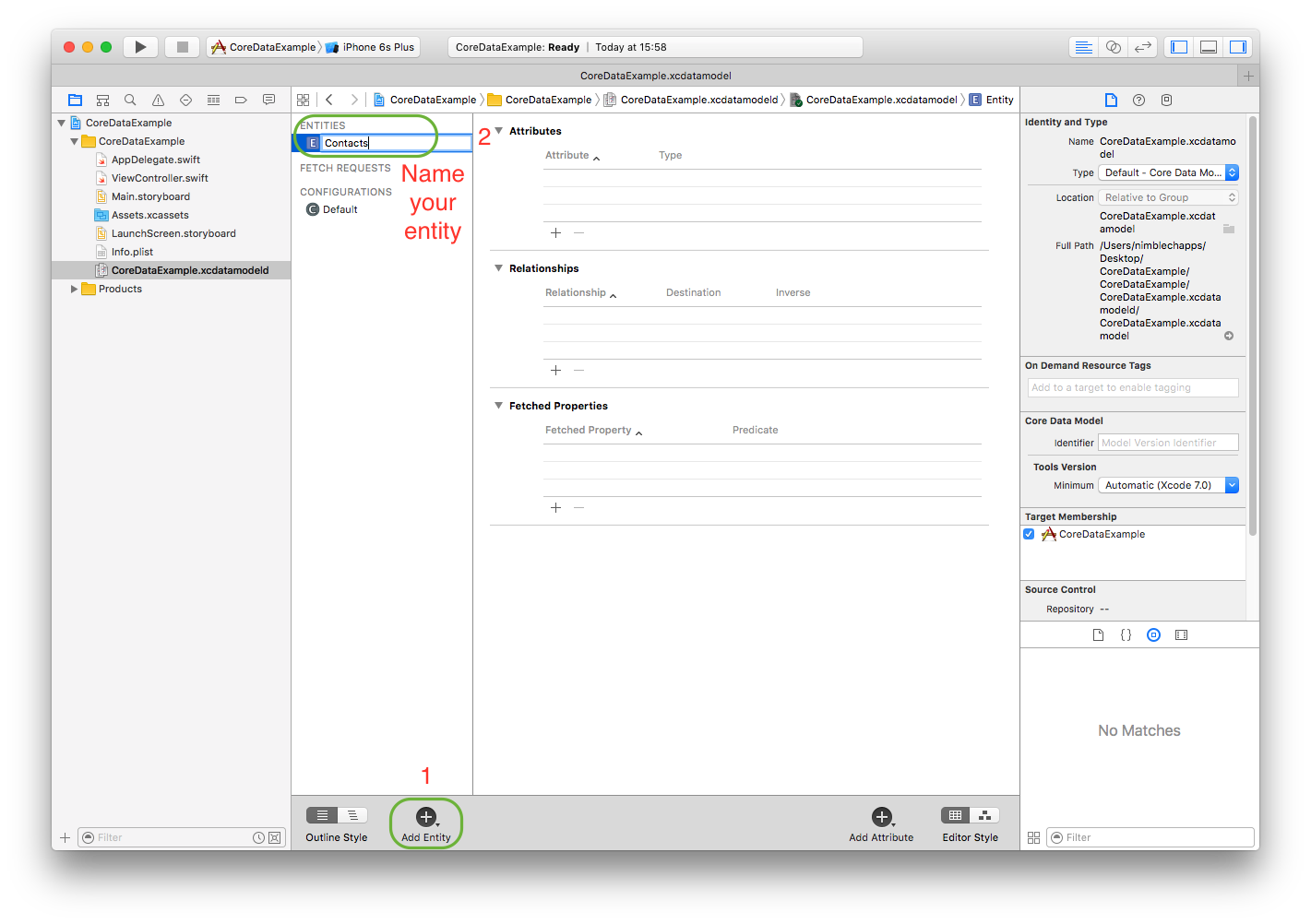Select the Assistant editor button
The width and height of the screenshot is (1311, 924).
pos(1114,47)
